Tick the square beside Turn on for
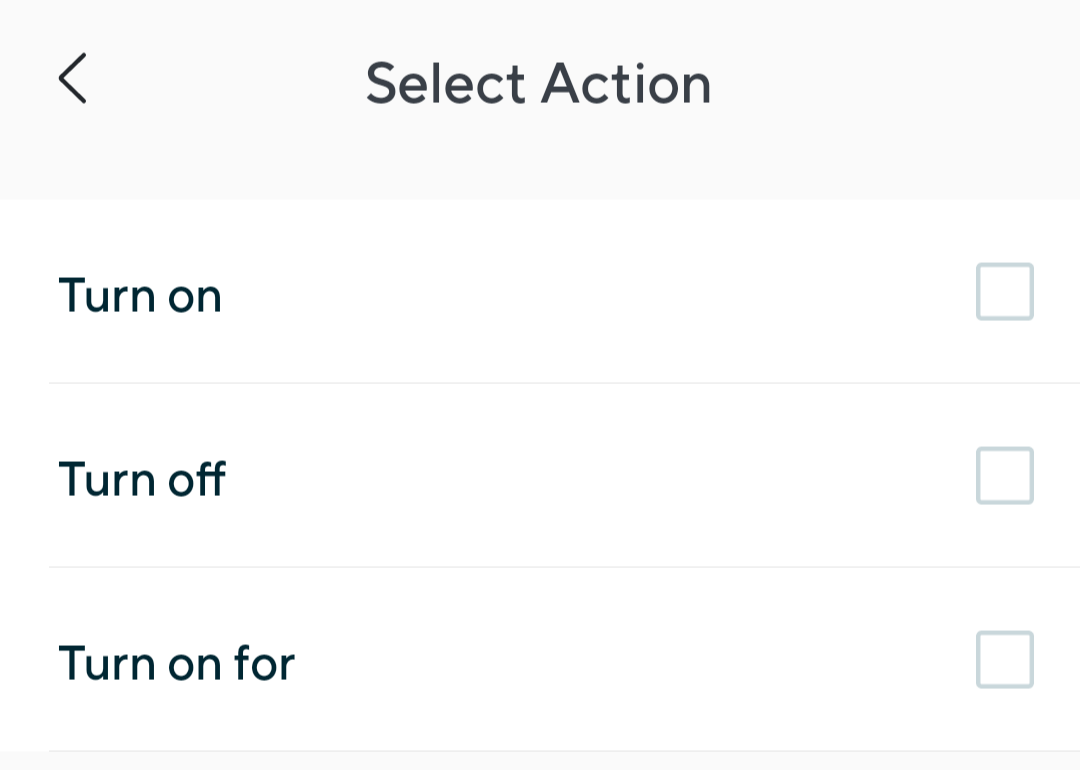 tap(1004, 660)
